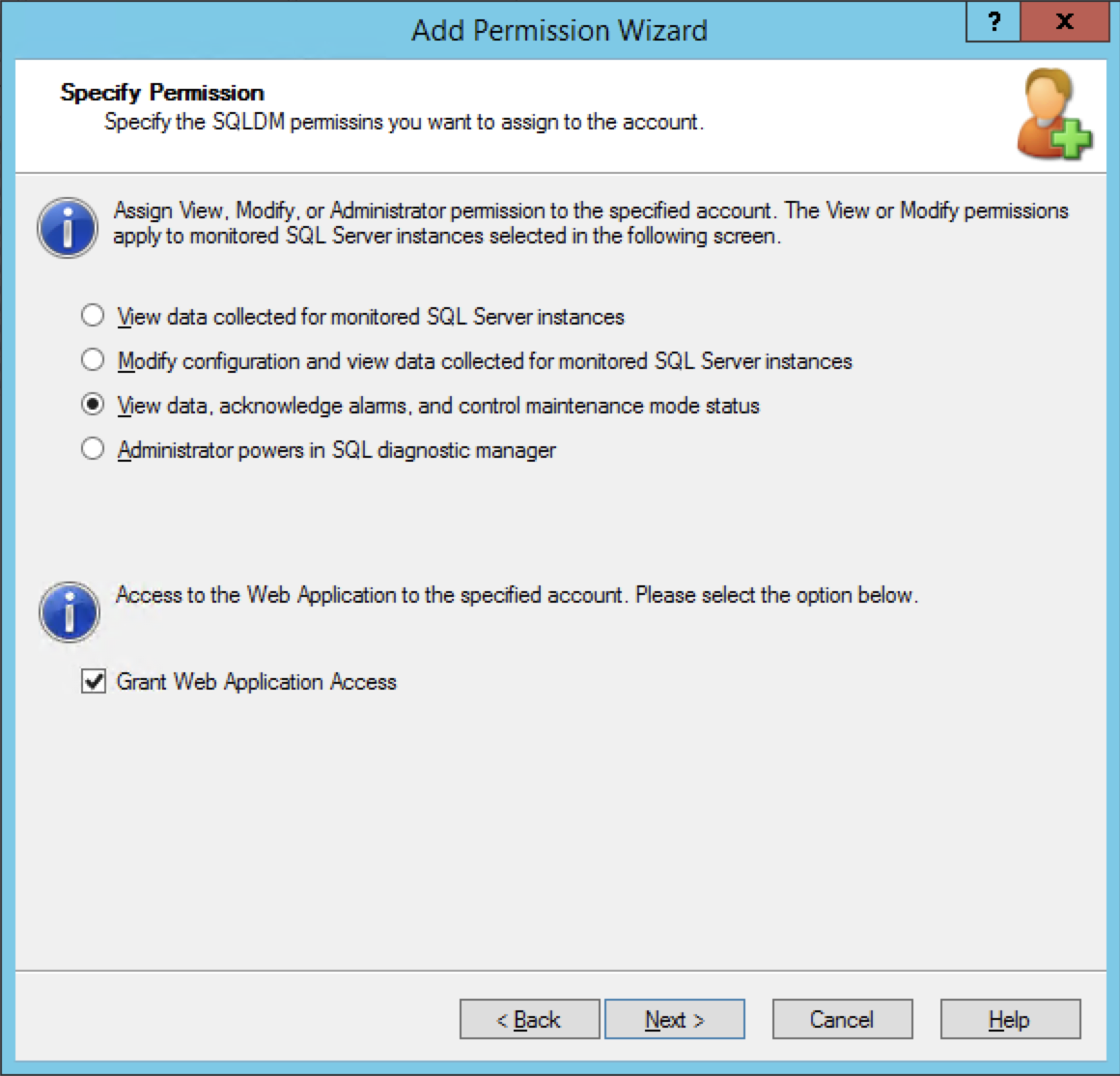Go back with the '< Back' button
Image resolution: width=1120 pixels, height=1076 pixels.
tap(529, 1020)
